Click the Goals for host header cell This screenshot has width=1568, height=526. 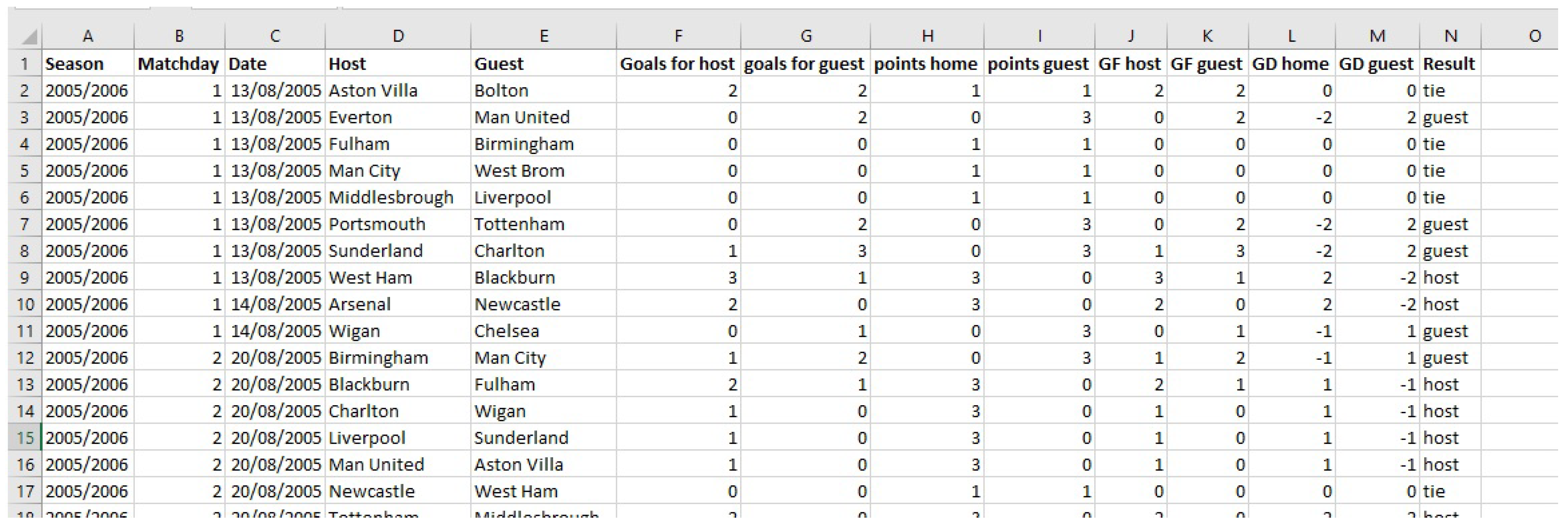pyautogui.click(x=677, y=64)
